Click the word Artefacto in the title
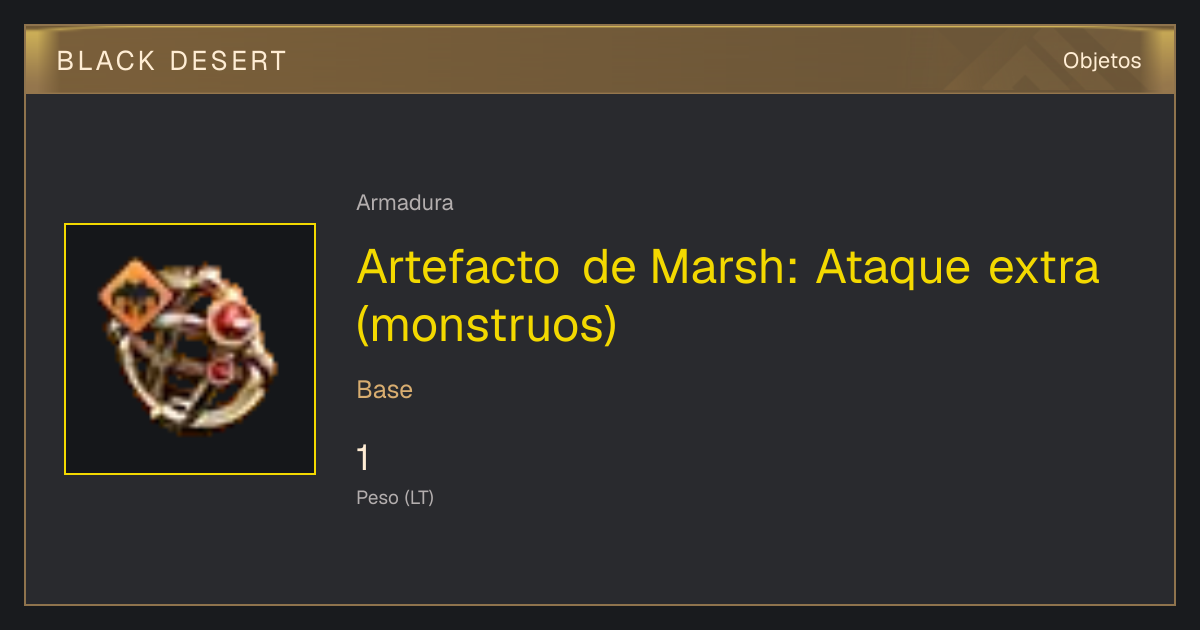This screenshot has width=1200, height=630. [458, 267]
